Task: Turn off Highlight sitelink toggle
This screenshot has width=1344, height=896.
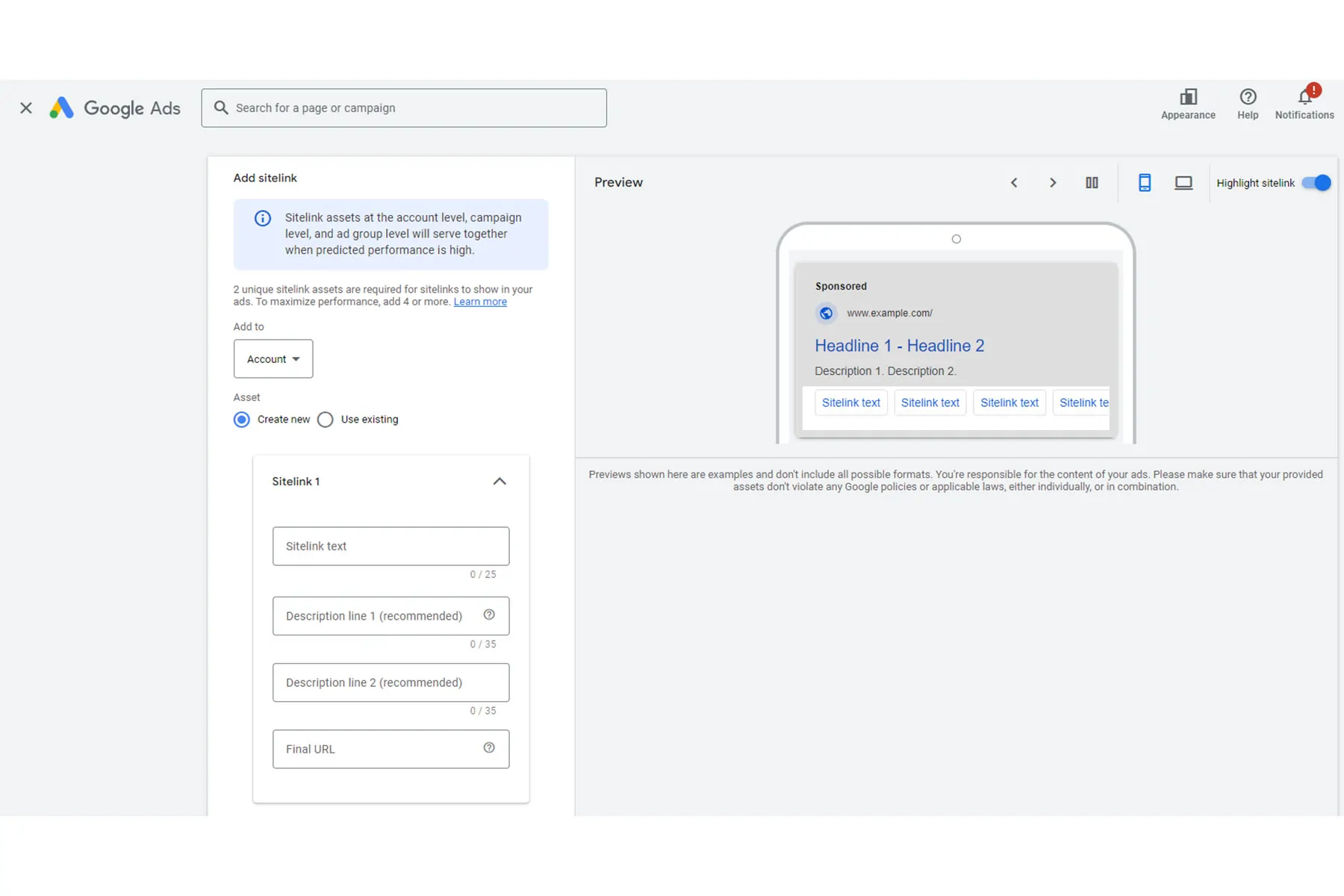Action: click(x=1316, y=183)
